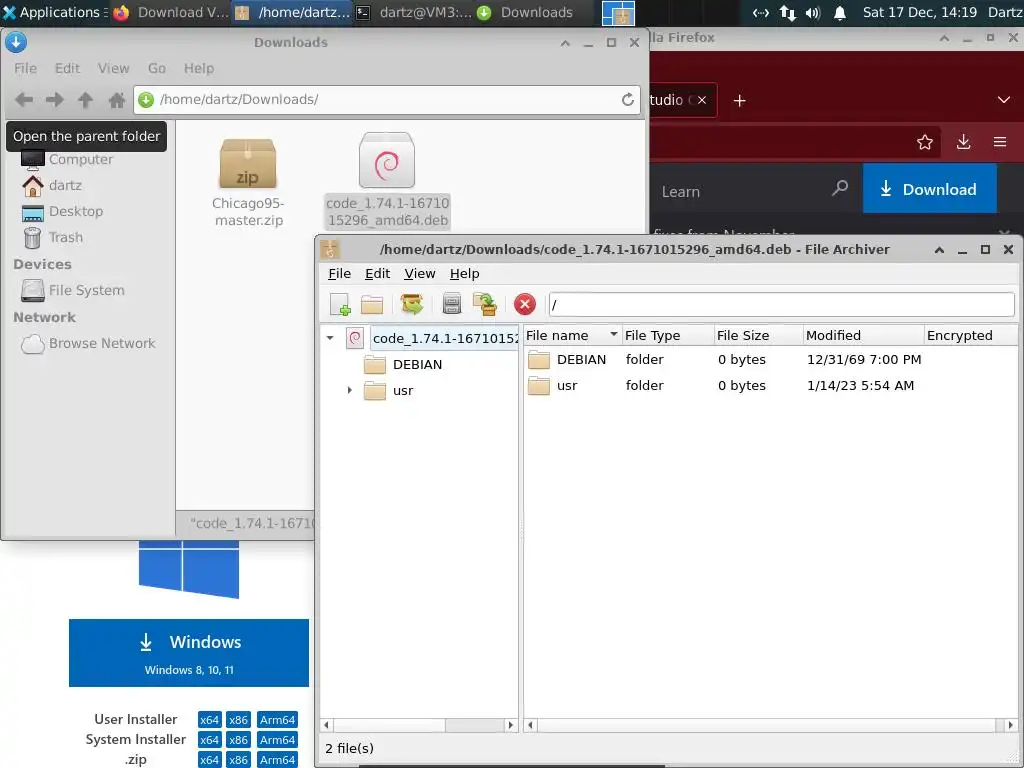Viewport: 1024px width, 768px height.
Task: Go forward in Downloads file manager
Action: 55,100
